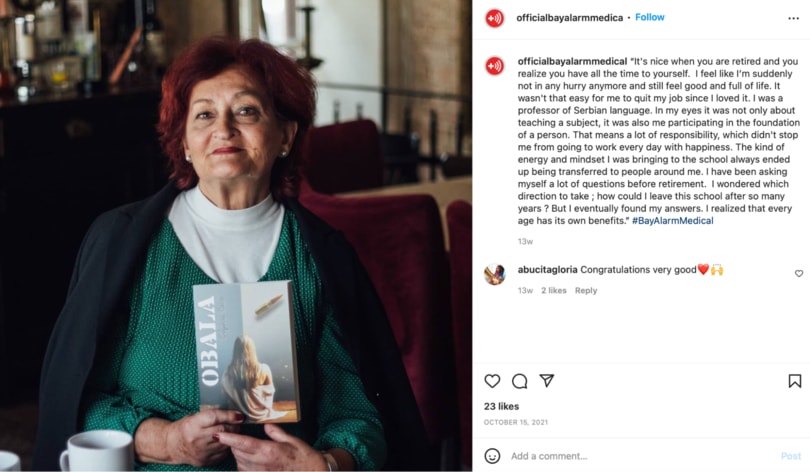Reply to abucitagloria's comment
Screen dimensions: 810x472
click(586, 290)
